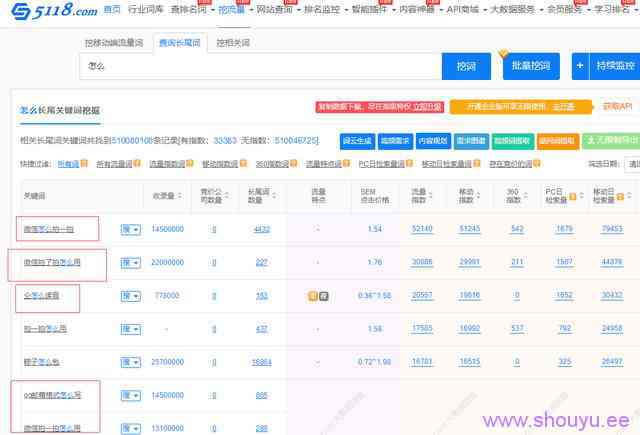Click the 筛选日期 date input box
Screen dimensions: 640x435
(x=632, y=164)
